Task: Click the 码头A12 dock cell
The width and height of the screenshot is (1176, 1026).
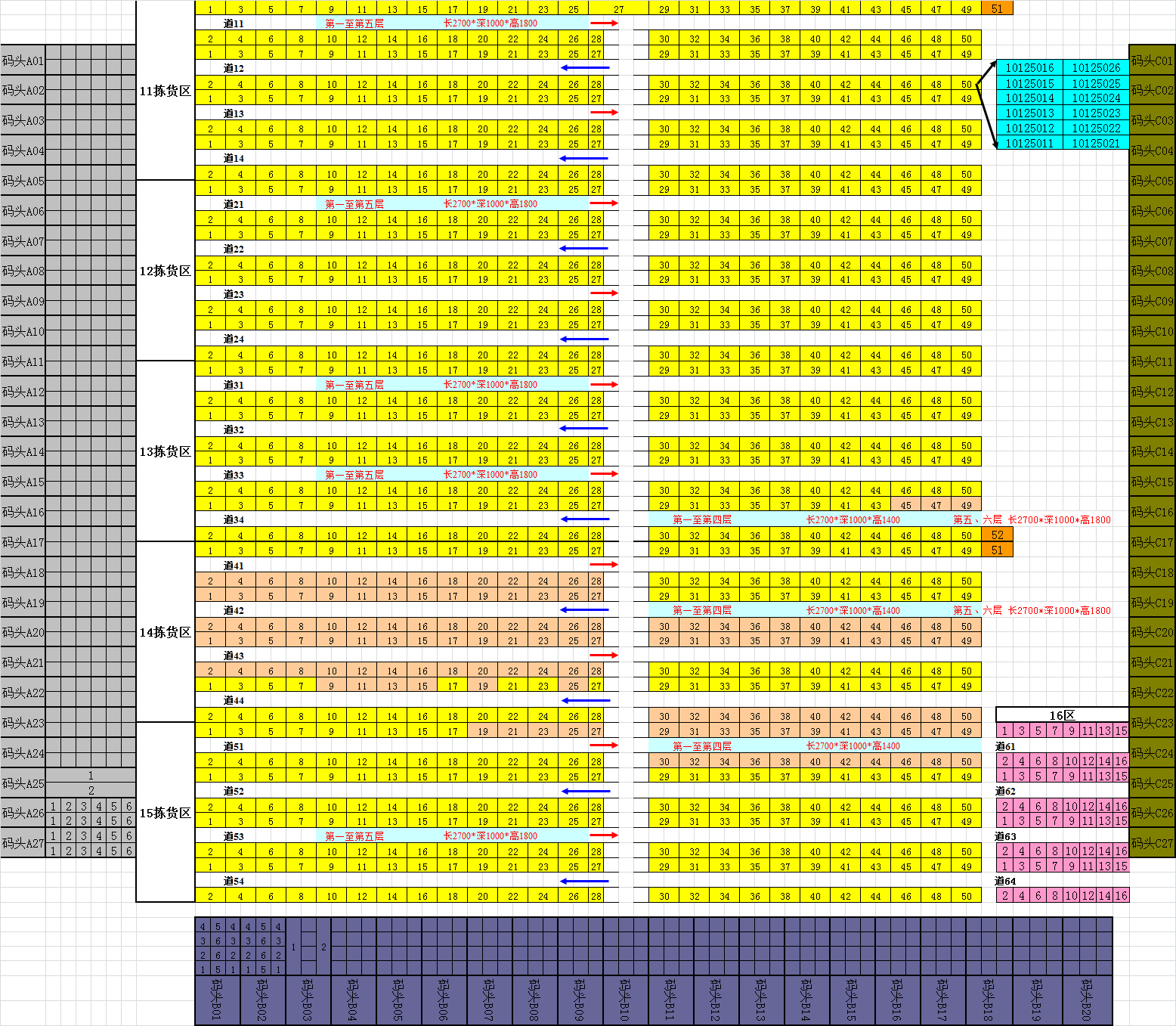Action: point(23,392)
